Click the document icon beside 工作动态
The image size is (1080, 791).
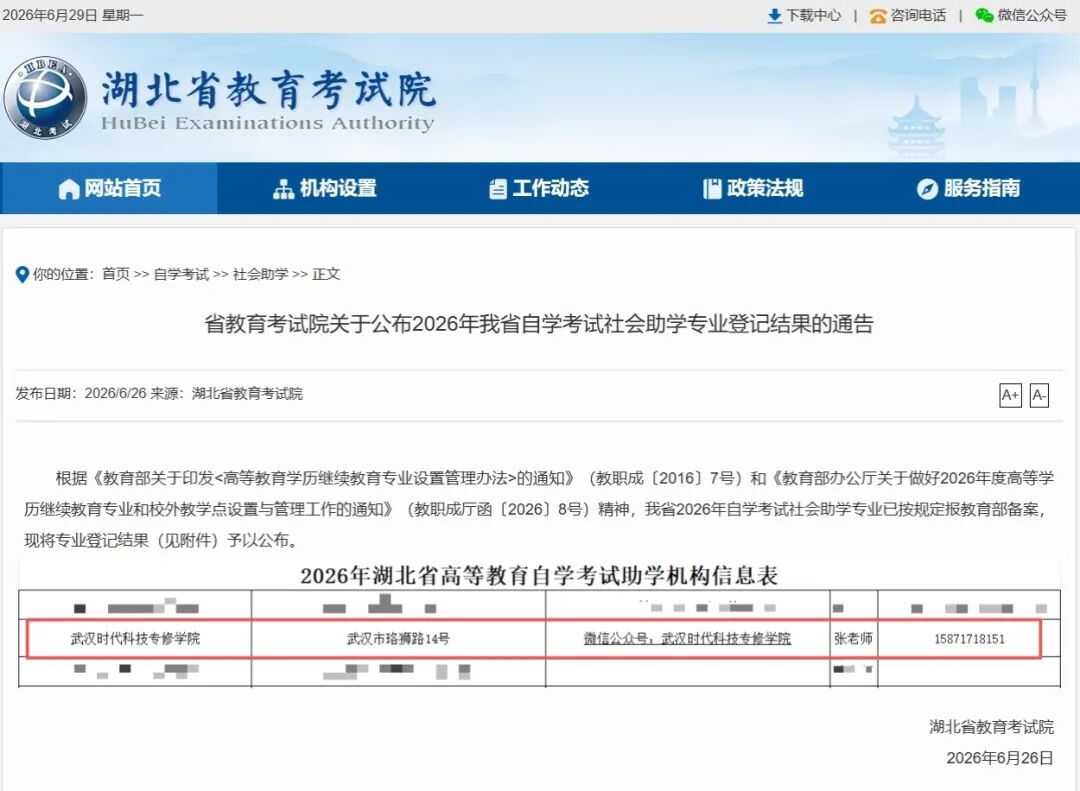pyautogui.click(x=497, y=189)
